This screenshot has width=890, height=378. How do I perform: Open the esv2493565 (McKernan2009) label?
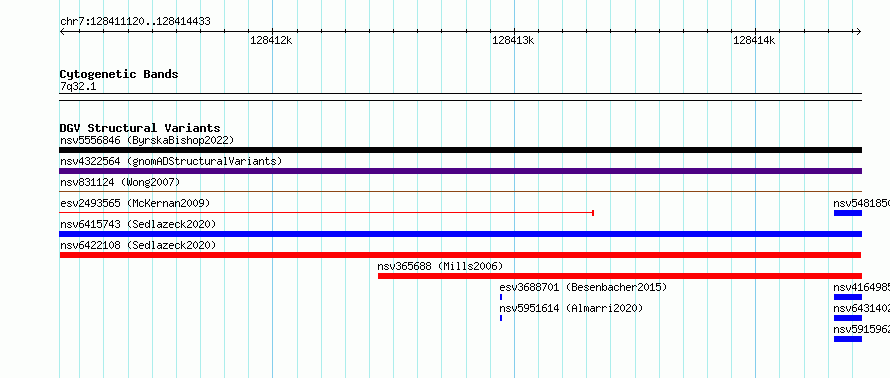pyautogui.click(x=135, y=203)
